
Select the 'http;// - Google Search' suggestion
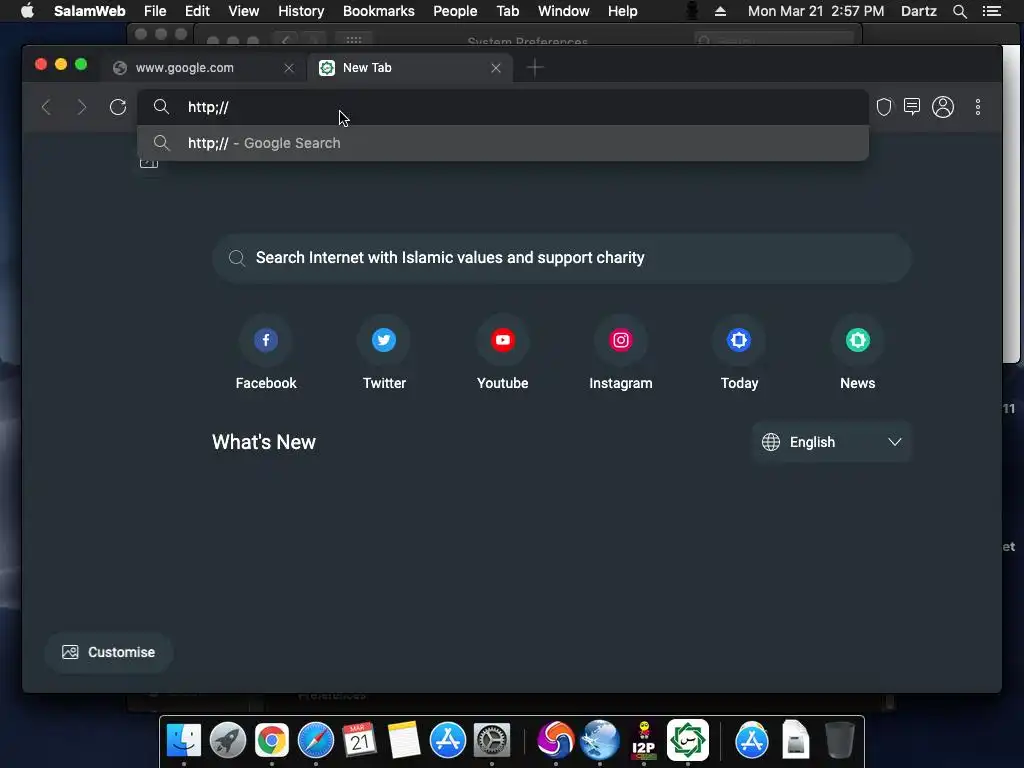[503, 143]
